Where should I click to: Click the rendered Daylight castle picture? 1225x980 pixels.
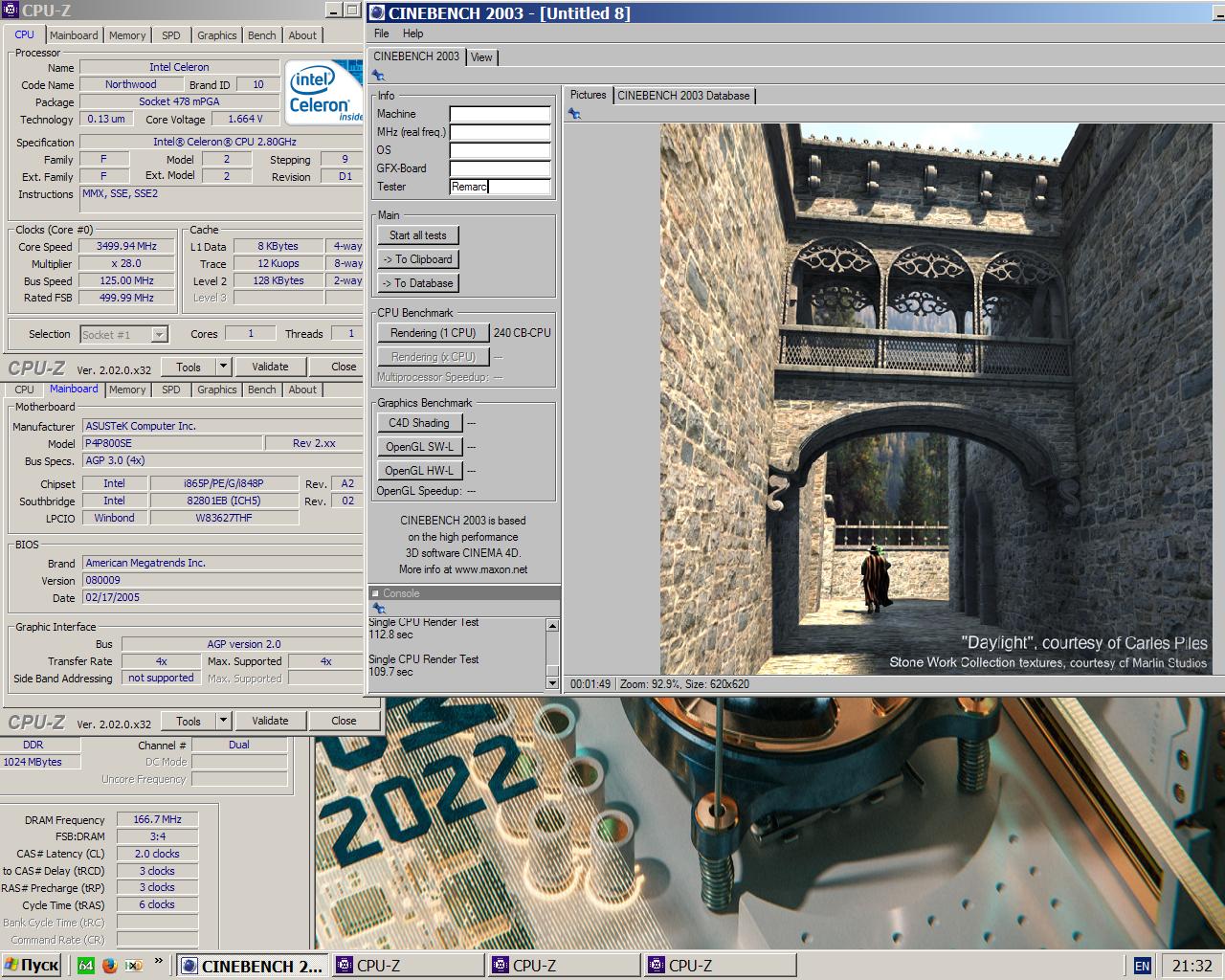click(938, 399)
